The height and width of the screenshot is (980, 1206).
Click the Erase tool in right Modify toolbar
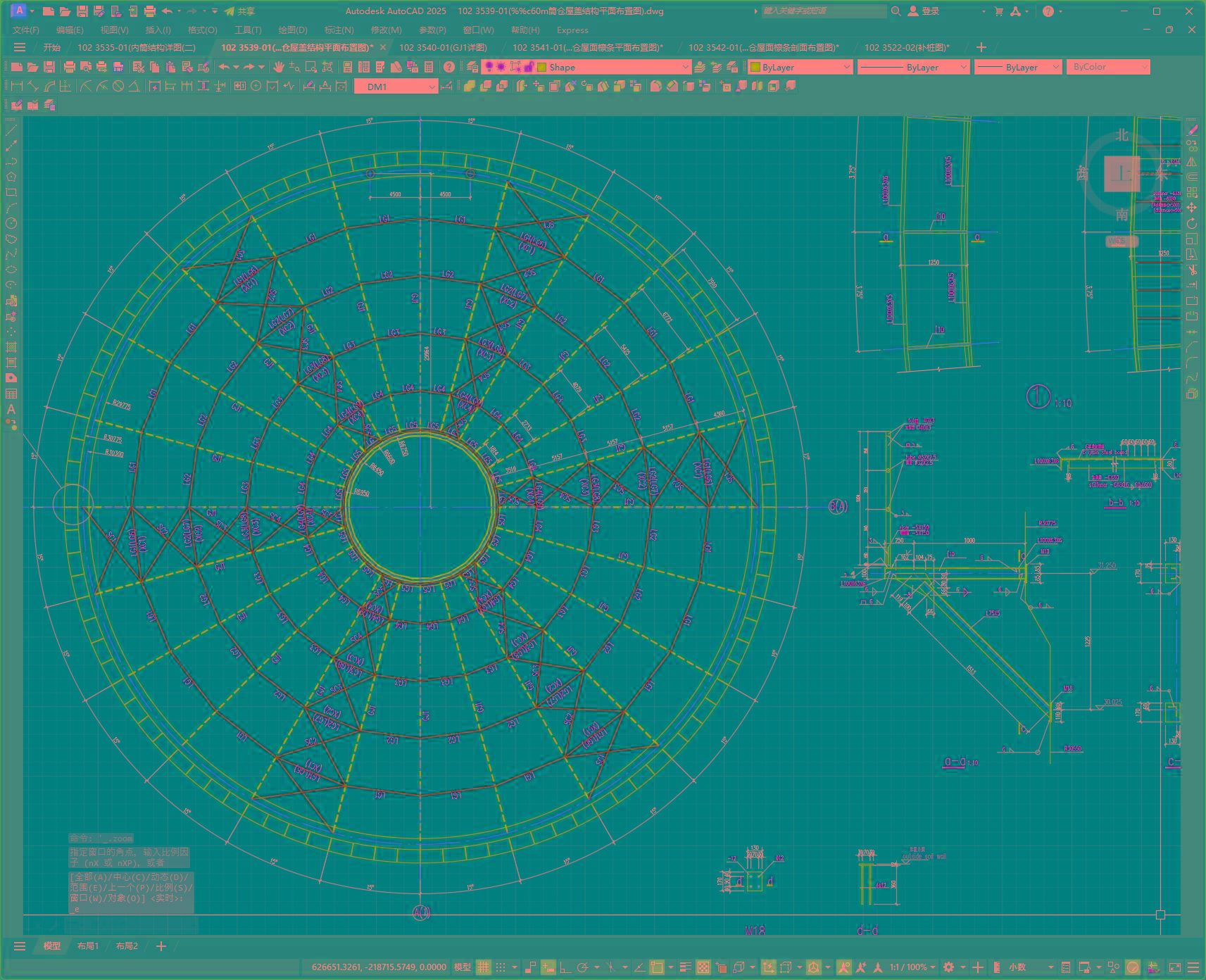[x=1192, y=130]
